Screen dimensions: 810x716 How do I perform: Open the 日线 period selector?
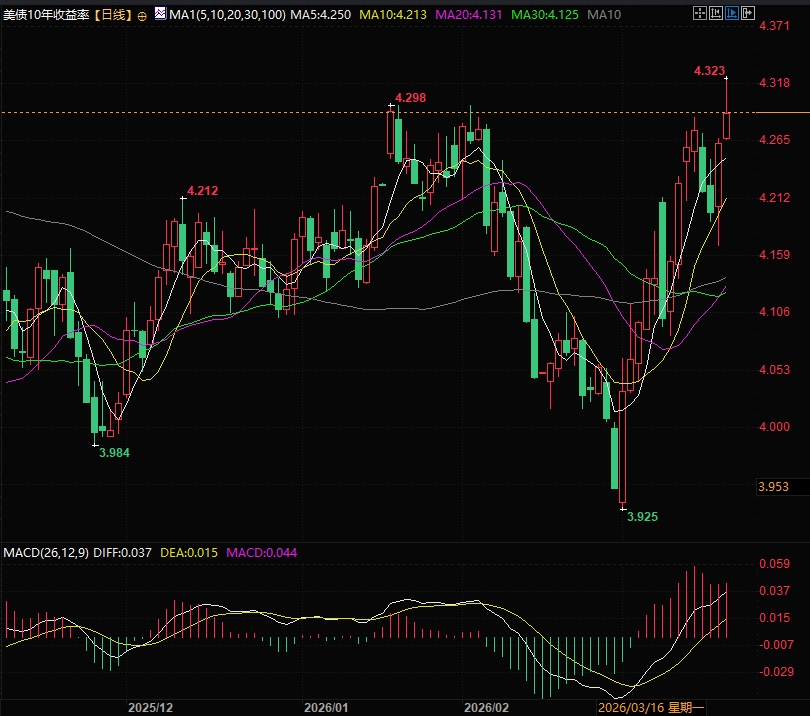click(113, 16)
